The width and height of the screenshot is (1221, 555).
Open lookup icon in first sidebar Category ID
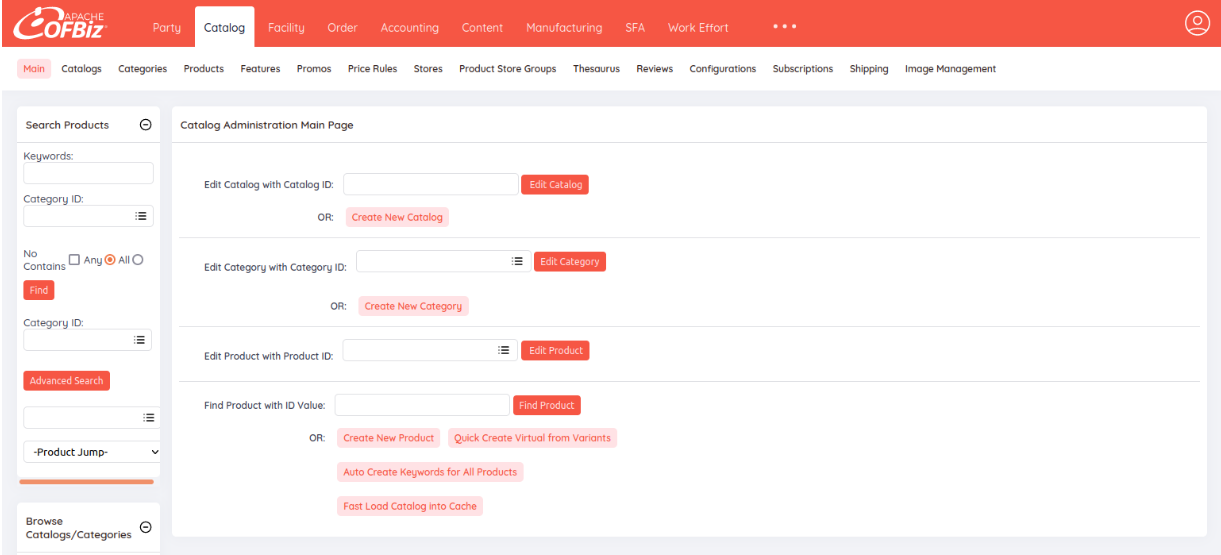click(141, 216)
